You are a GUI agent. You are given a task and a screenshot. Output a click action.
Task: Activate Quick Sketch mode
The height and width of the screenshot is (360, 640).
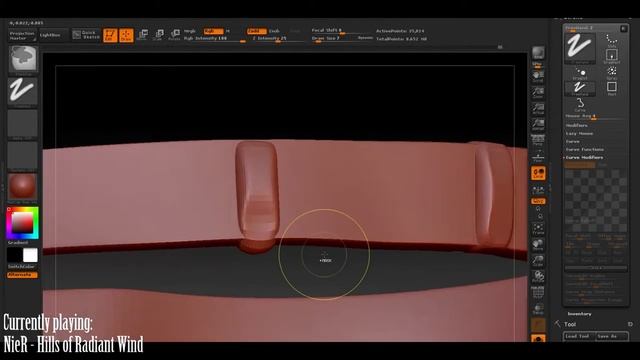click(x=86, y=35)
